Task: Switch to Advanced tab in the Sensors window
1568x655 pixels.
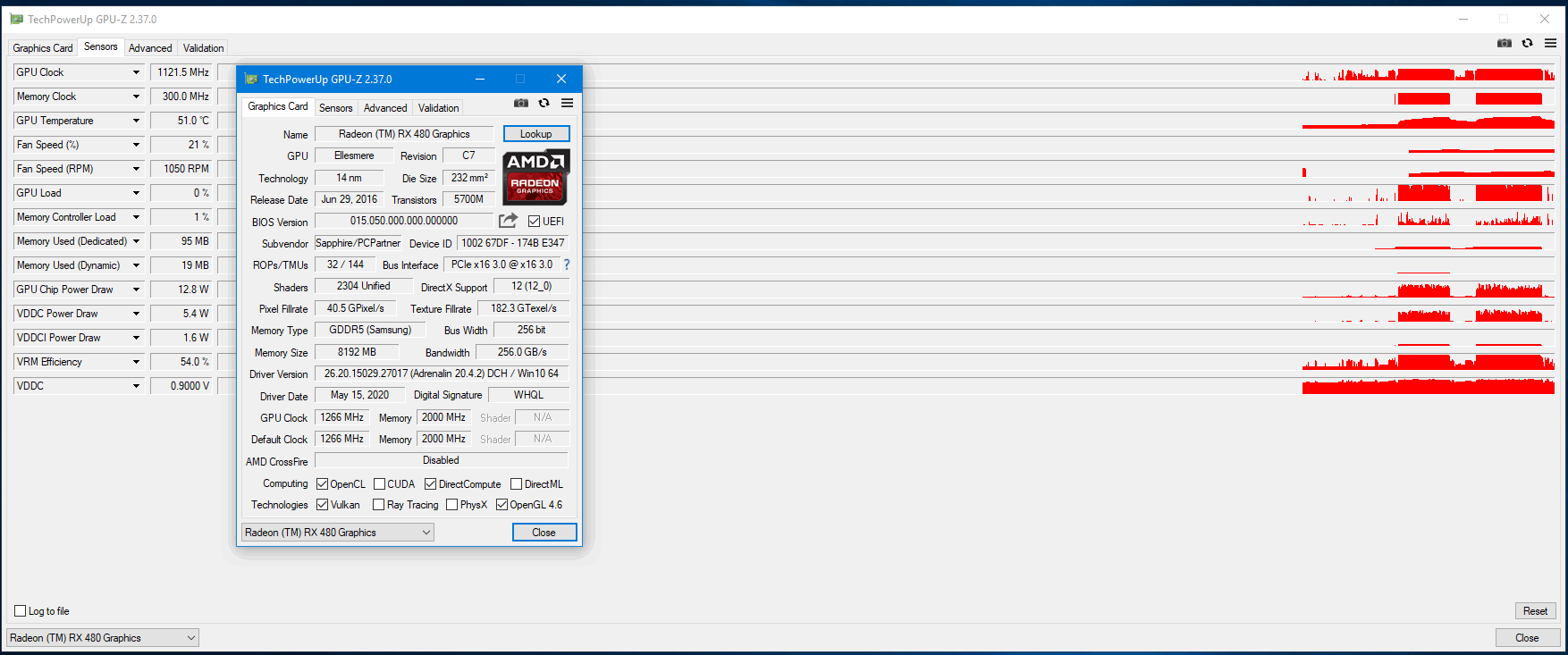Action: pos(150,48)
